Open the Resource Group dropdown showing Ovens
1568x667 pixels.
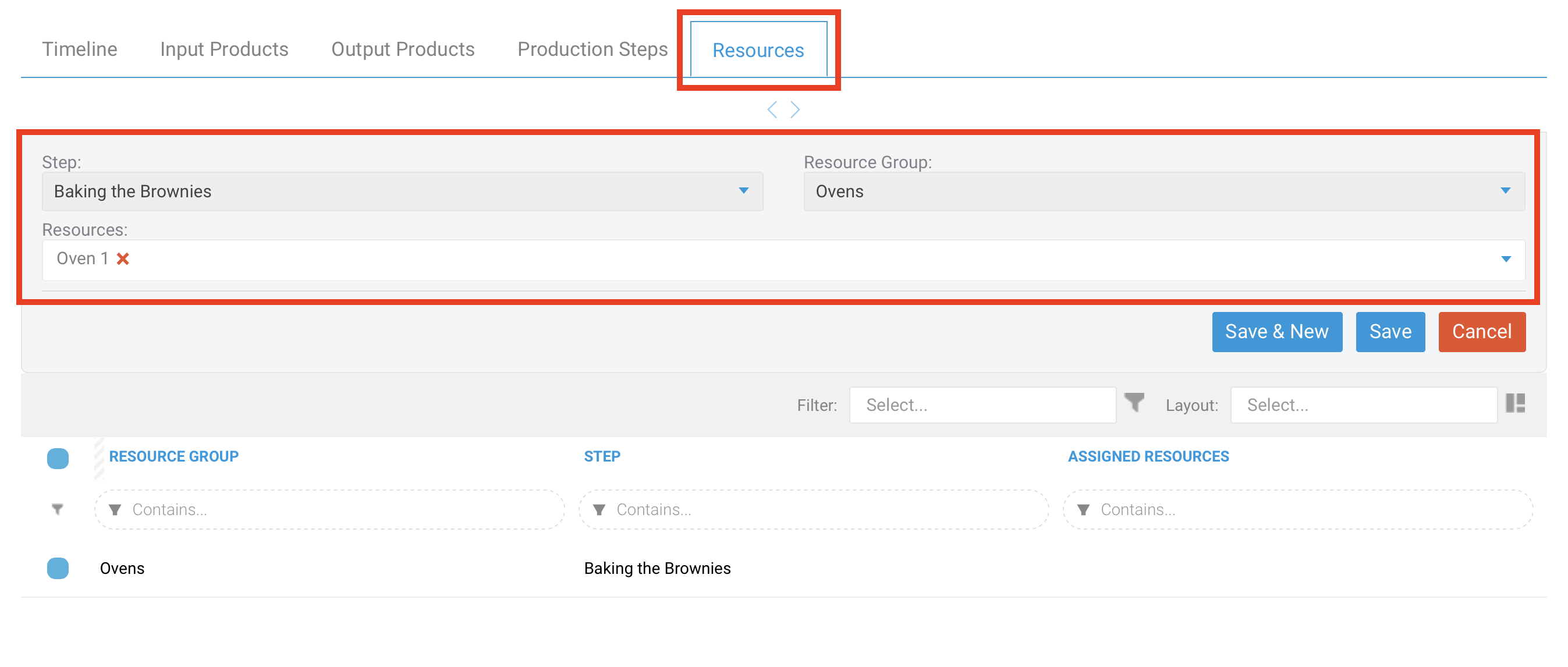1163,191
